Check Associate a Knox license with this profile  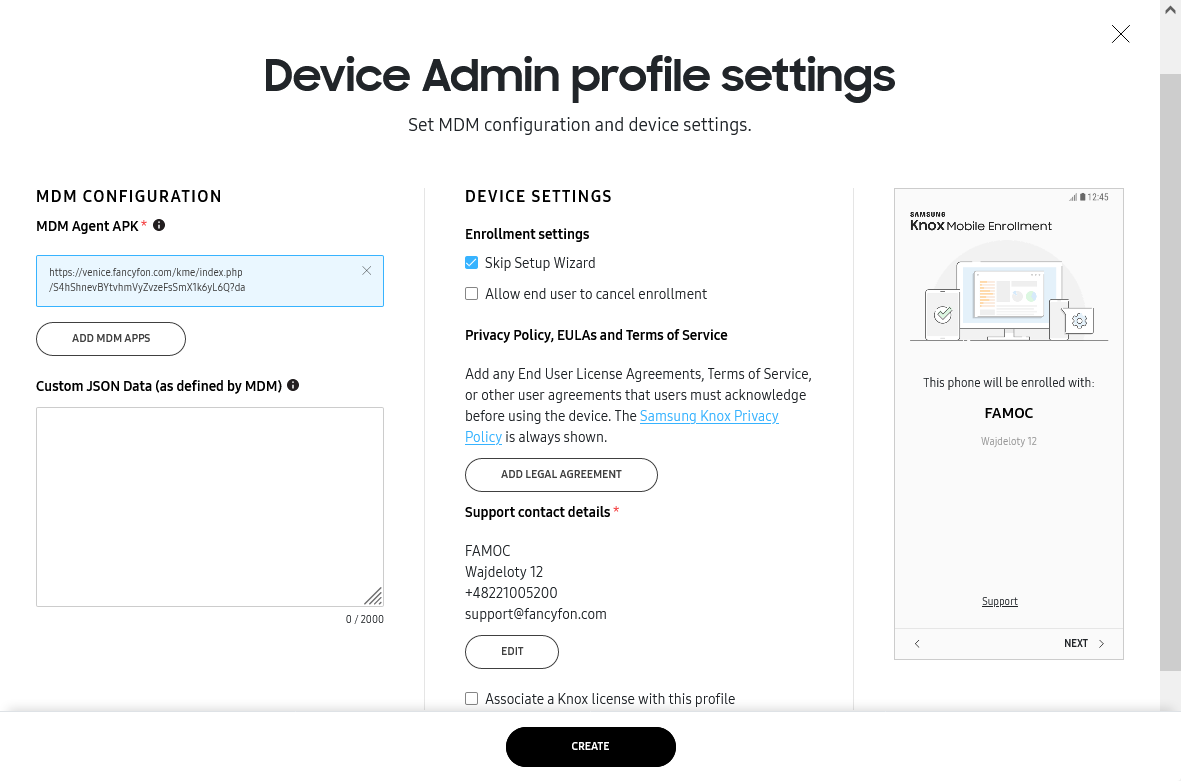pyautogui.click(x=471, y=699)
